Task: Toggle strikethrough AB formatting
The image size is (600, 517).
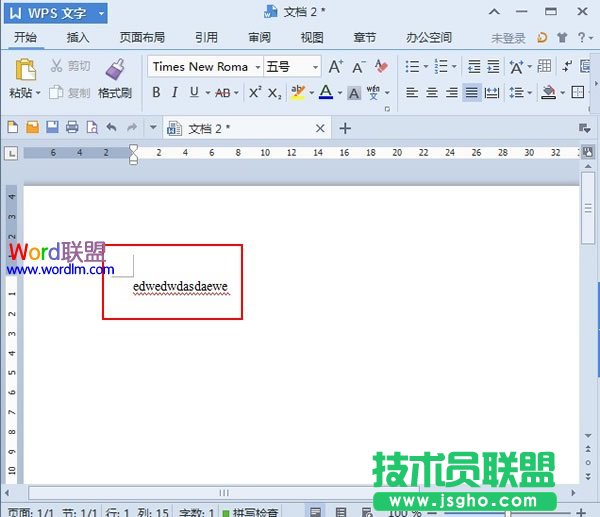Action: [223, 93]
